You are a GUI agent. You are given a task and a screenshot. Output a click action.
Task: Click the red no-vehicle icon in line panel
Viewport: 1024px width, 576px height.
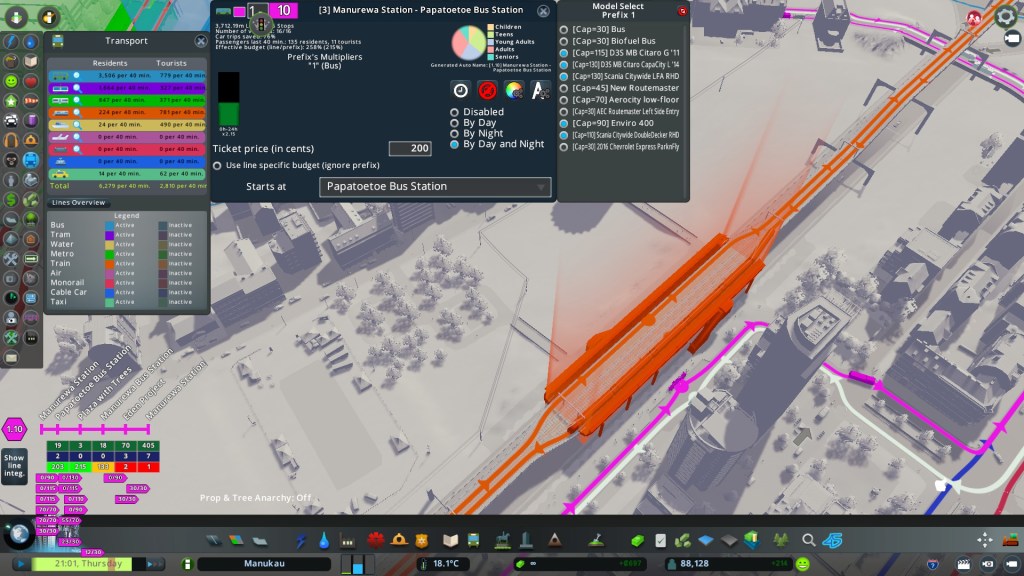click(487, 90)
